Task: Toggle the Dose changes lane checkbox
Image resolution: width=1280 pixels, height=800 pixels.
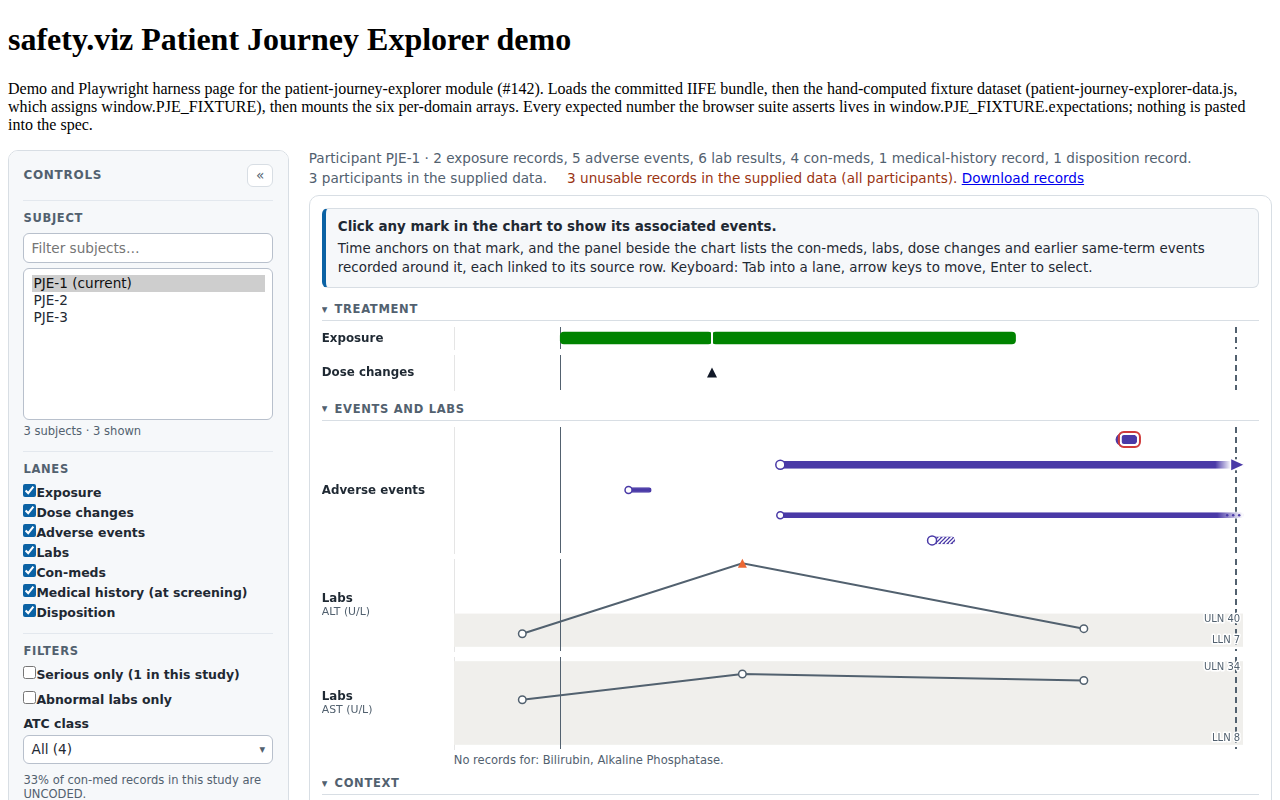Action: pos(30,511)
